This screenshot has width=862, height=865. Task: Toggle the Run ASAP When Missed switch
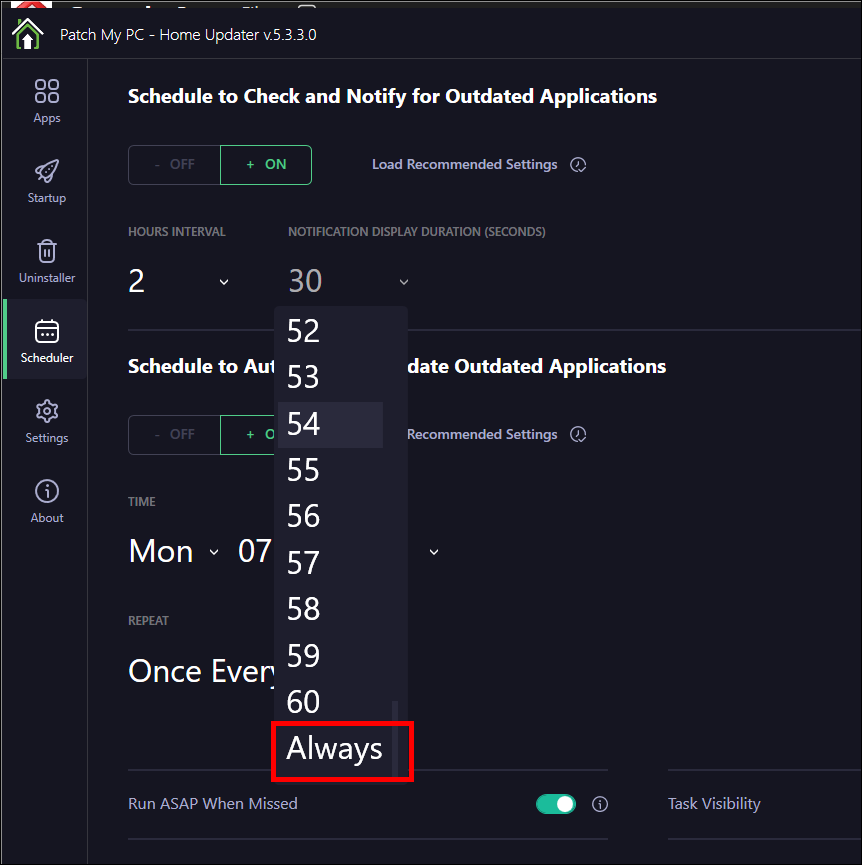(556, 804)
